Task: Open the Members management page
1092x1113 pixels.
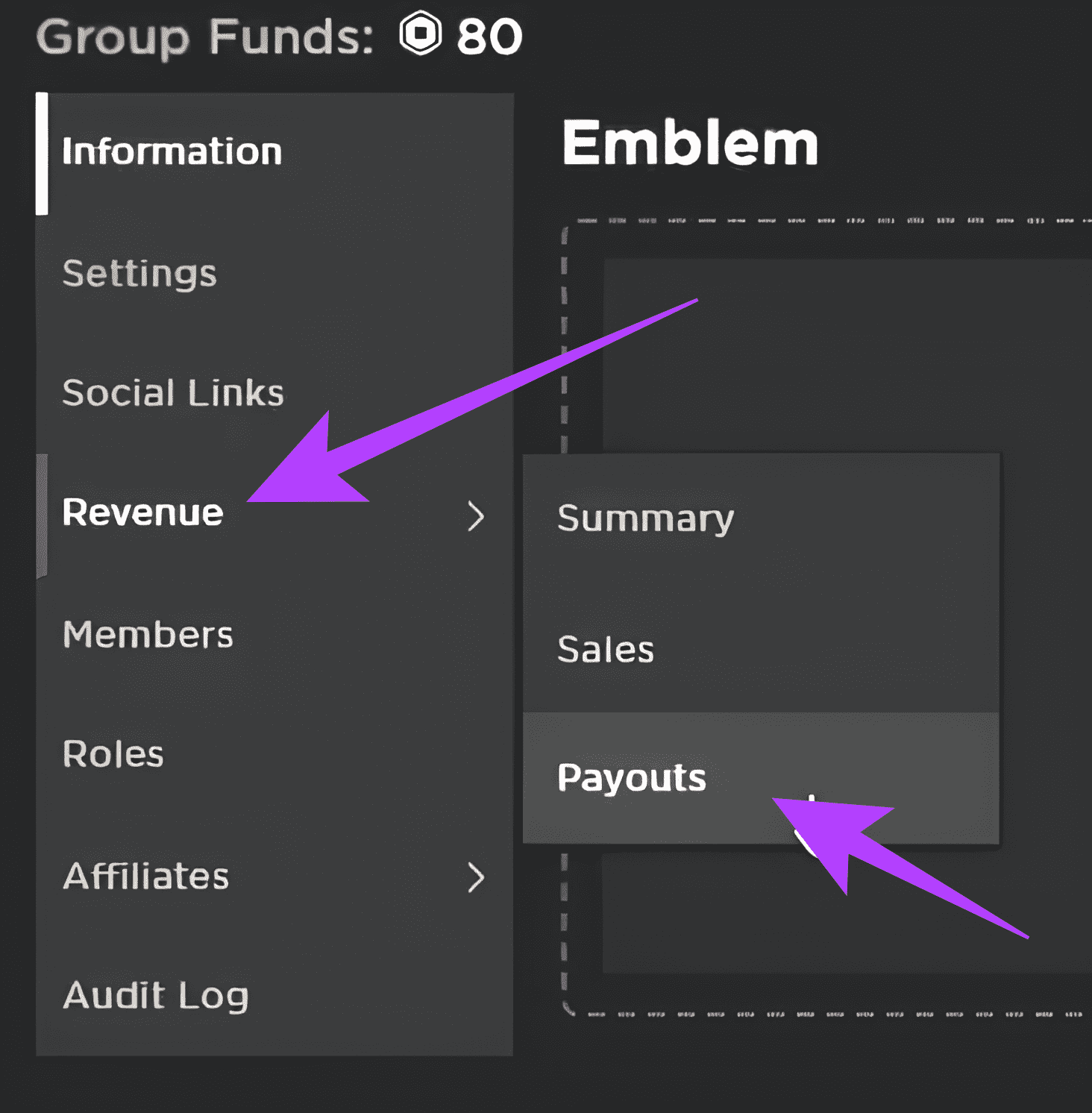Action: 148,635
